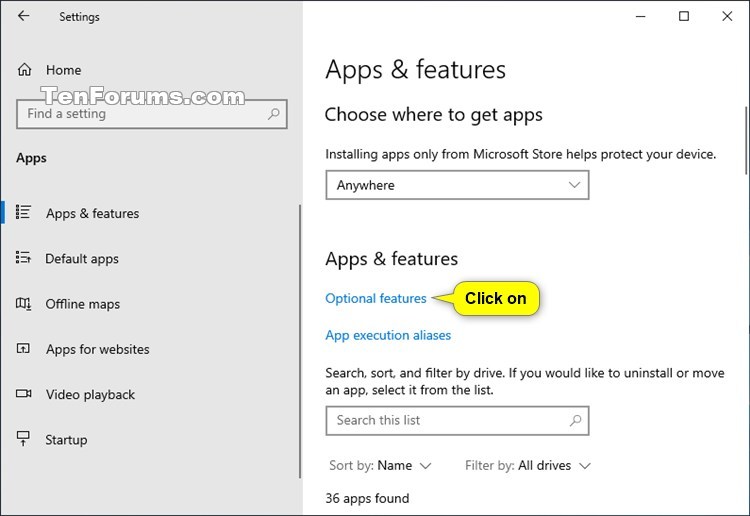The width and height of the screenshot is (750, 516).
Task: Open App execution aliases link
Action: point(388,335)
